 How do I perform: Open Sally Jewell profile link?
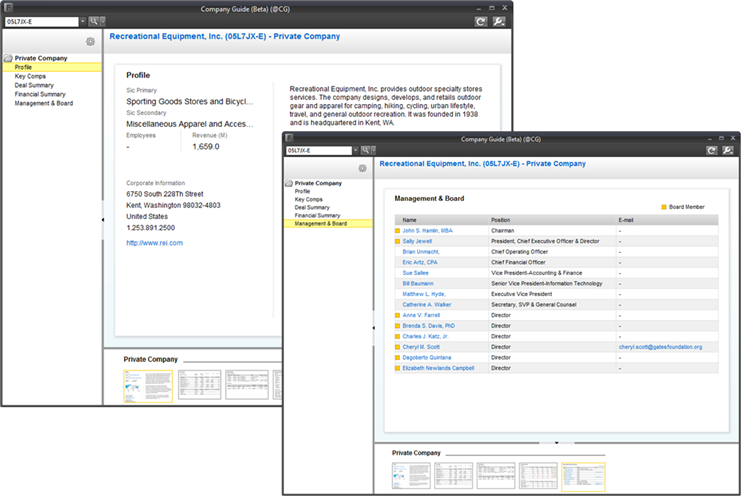point(417,241)
